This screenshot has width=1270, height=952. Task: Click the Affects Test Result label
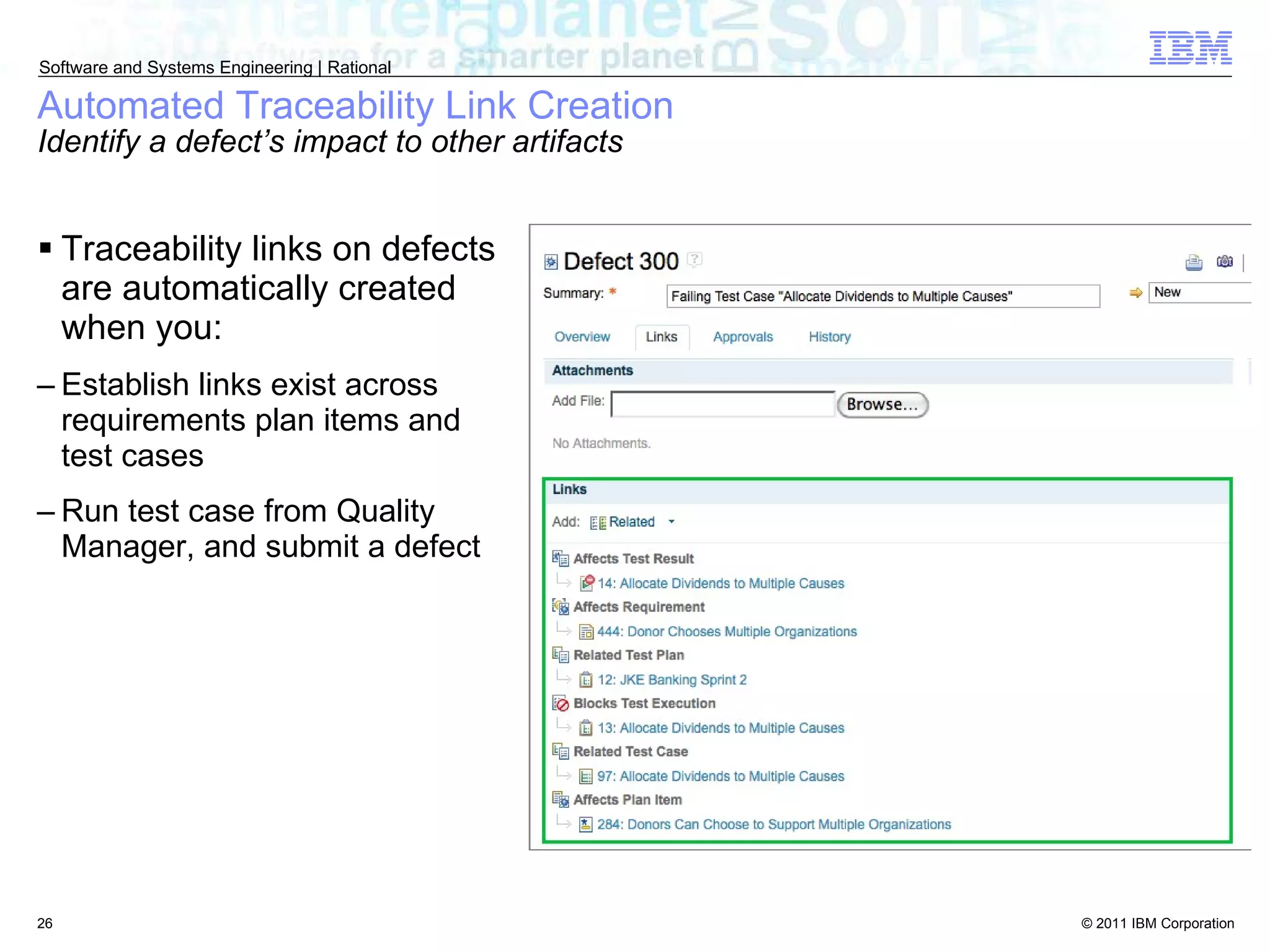click(x=633, y=558)
